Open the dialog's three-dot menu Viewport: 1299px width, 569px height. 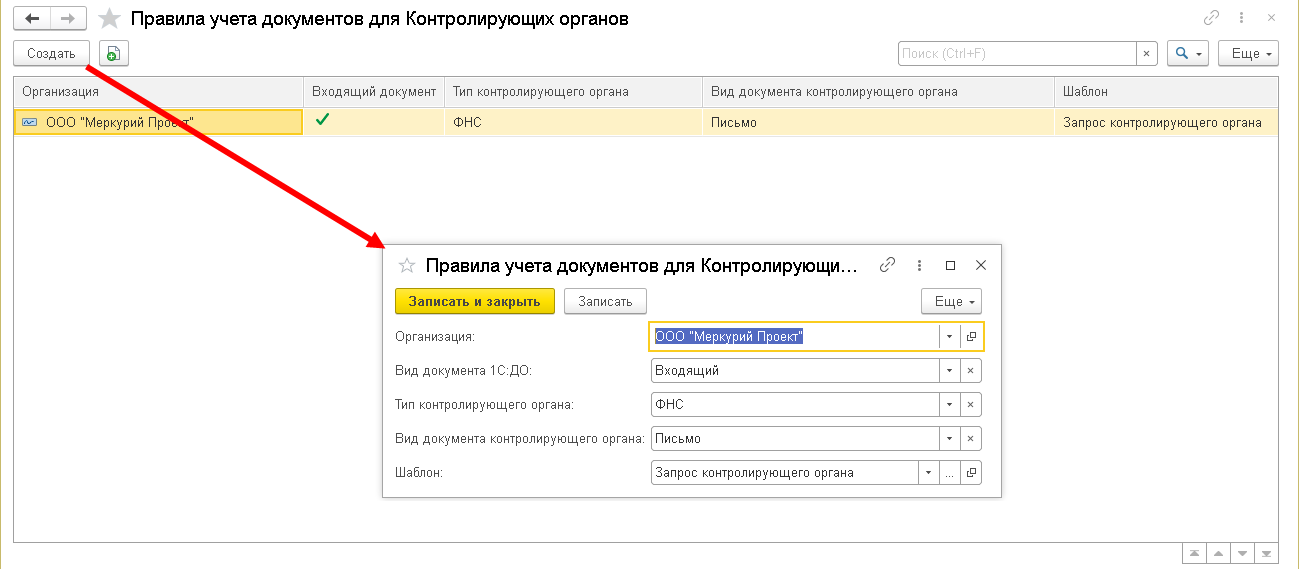919,265
